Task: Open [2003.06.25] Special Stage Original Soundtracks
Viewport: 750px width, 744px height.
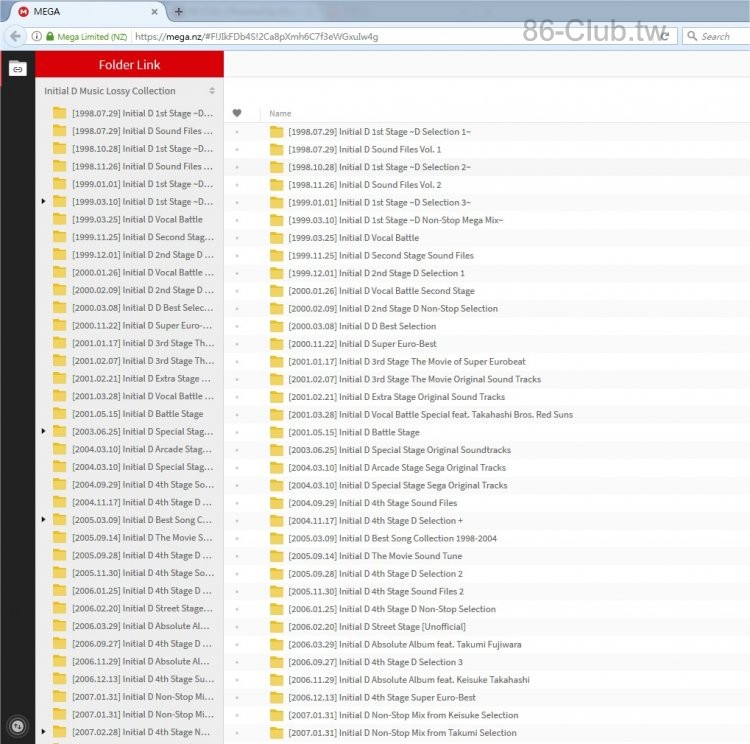Action: (399, 450)
